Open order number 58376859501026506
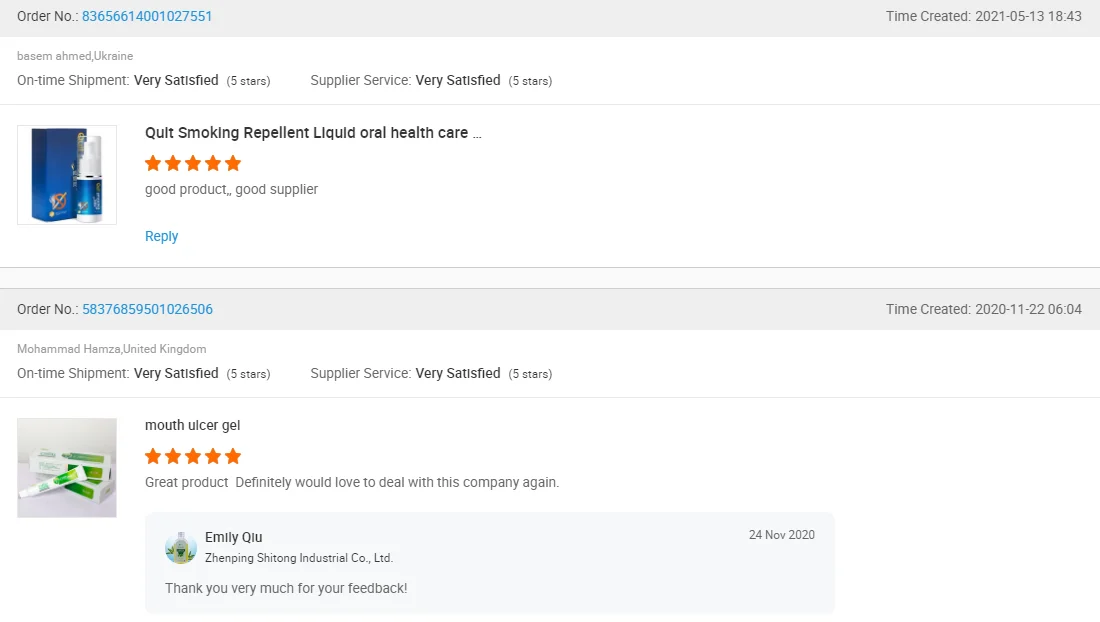This screenshot has height=622, width=1100. (x=147, y=309)
